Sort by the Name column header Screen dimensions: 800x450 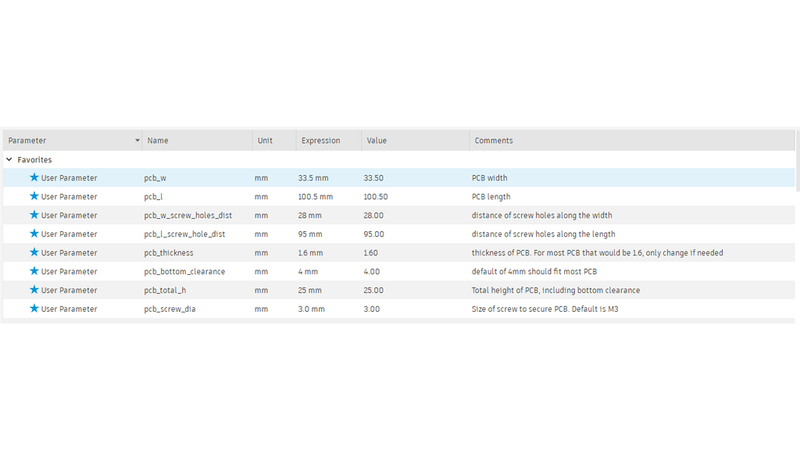(158, 141)
